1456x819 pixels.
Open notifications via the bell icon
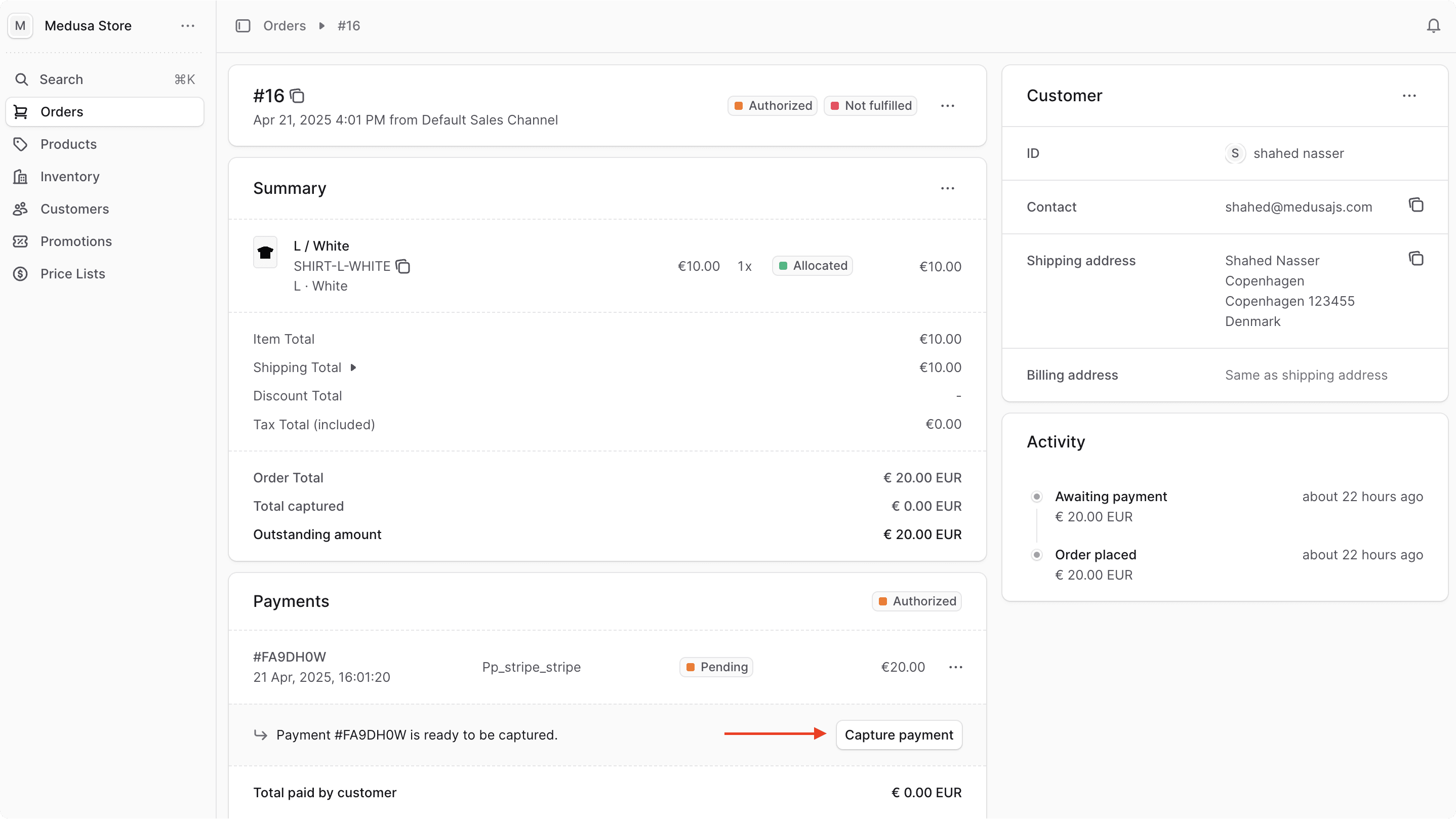(x=1433, y=25)
